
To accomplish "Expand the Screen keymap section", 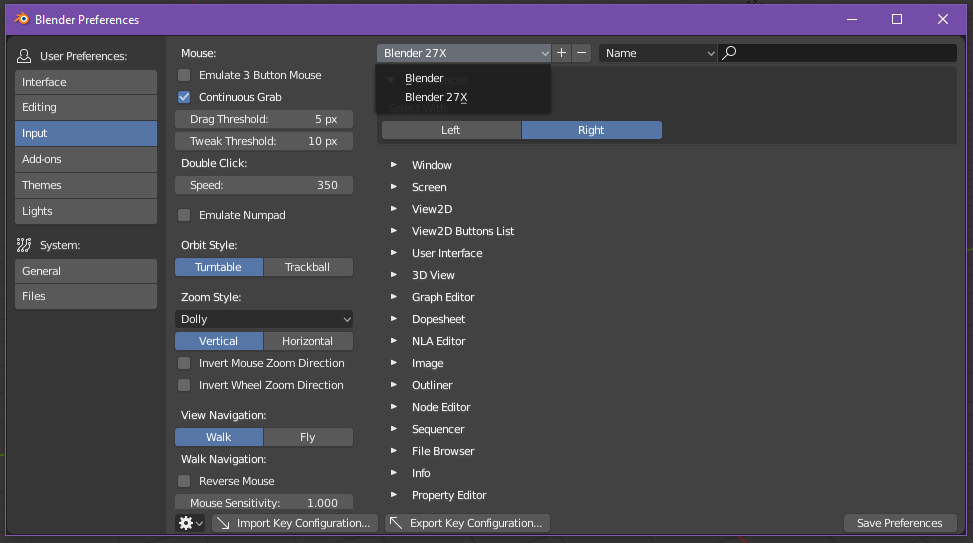I will (394, 187).
